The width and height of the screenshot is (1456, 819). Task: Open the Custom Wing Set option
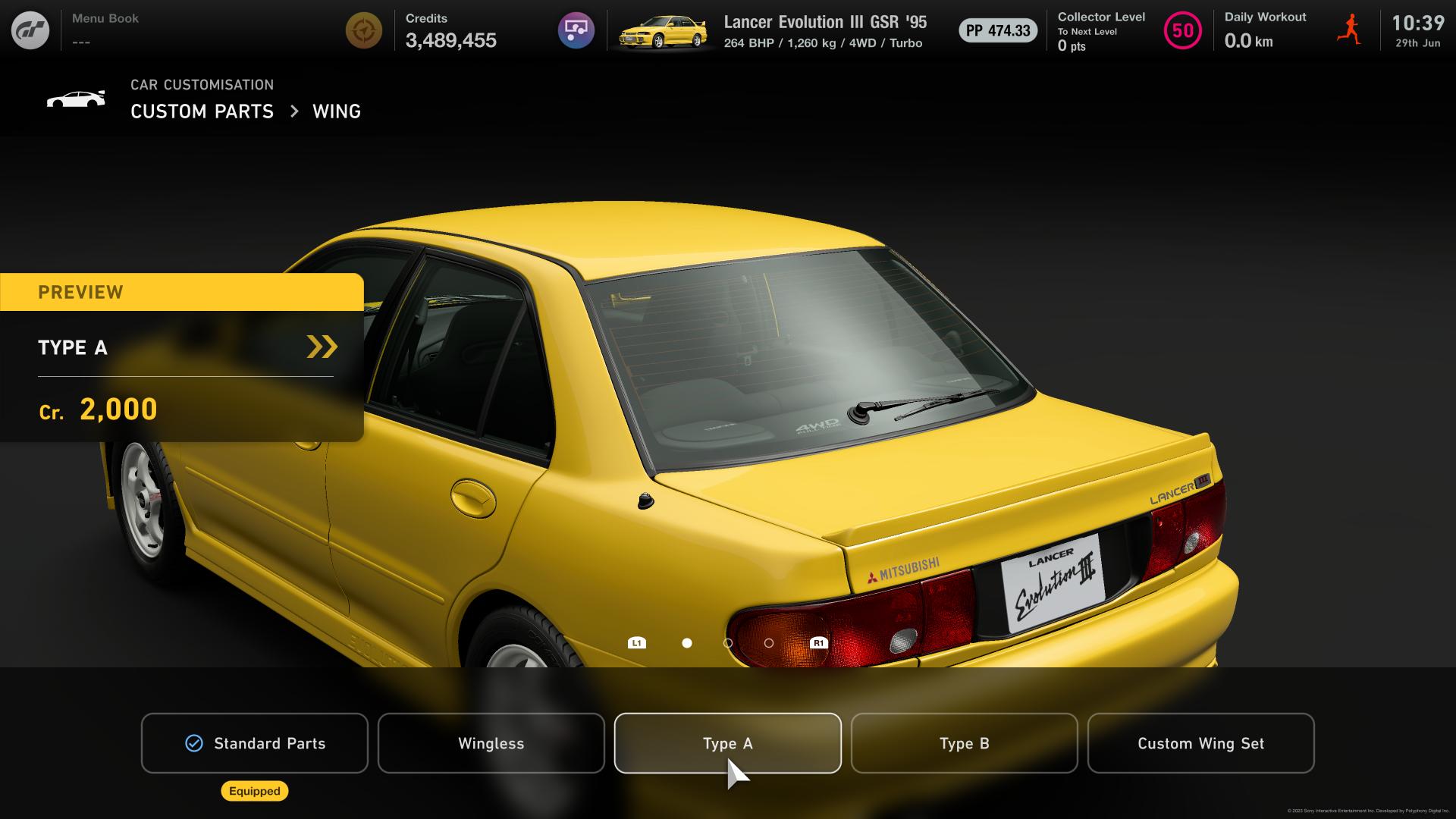1201,743
